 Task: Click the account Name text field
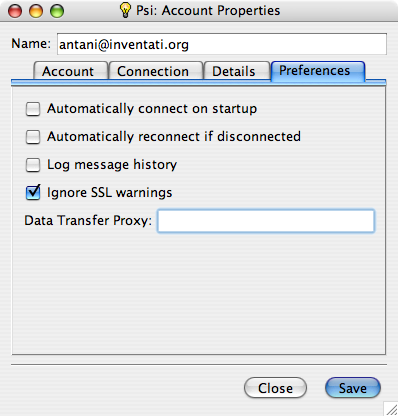click(x=222, y=44)
